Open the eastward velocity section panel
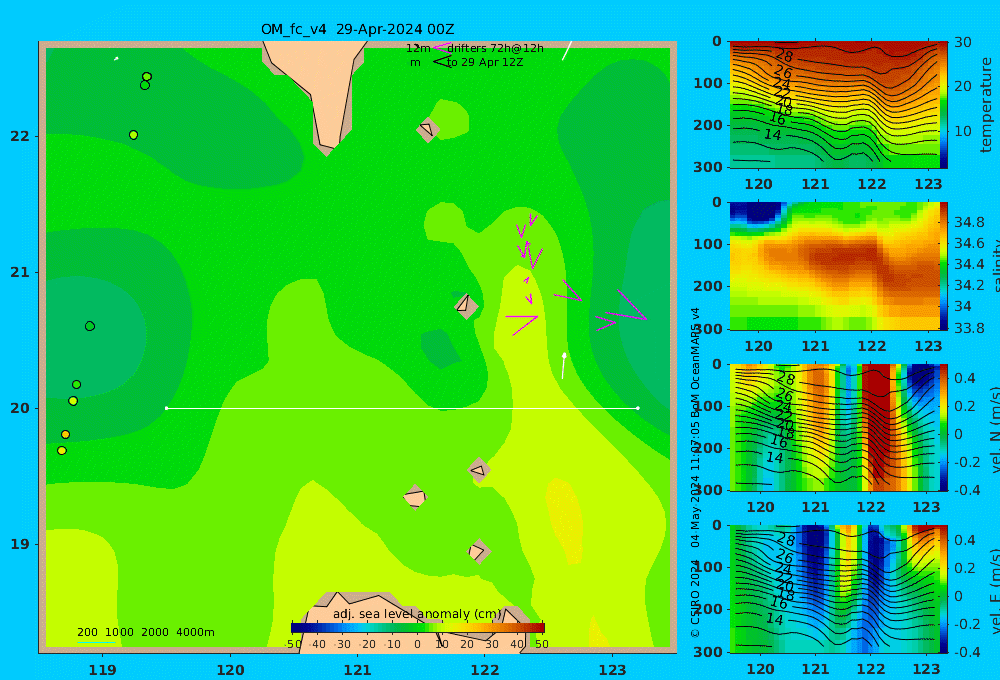Viewport: 1000px width, 680px height. [x=834, y=589]
